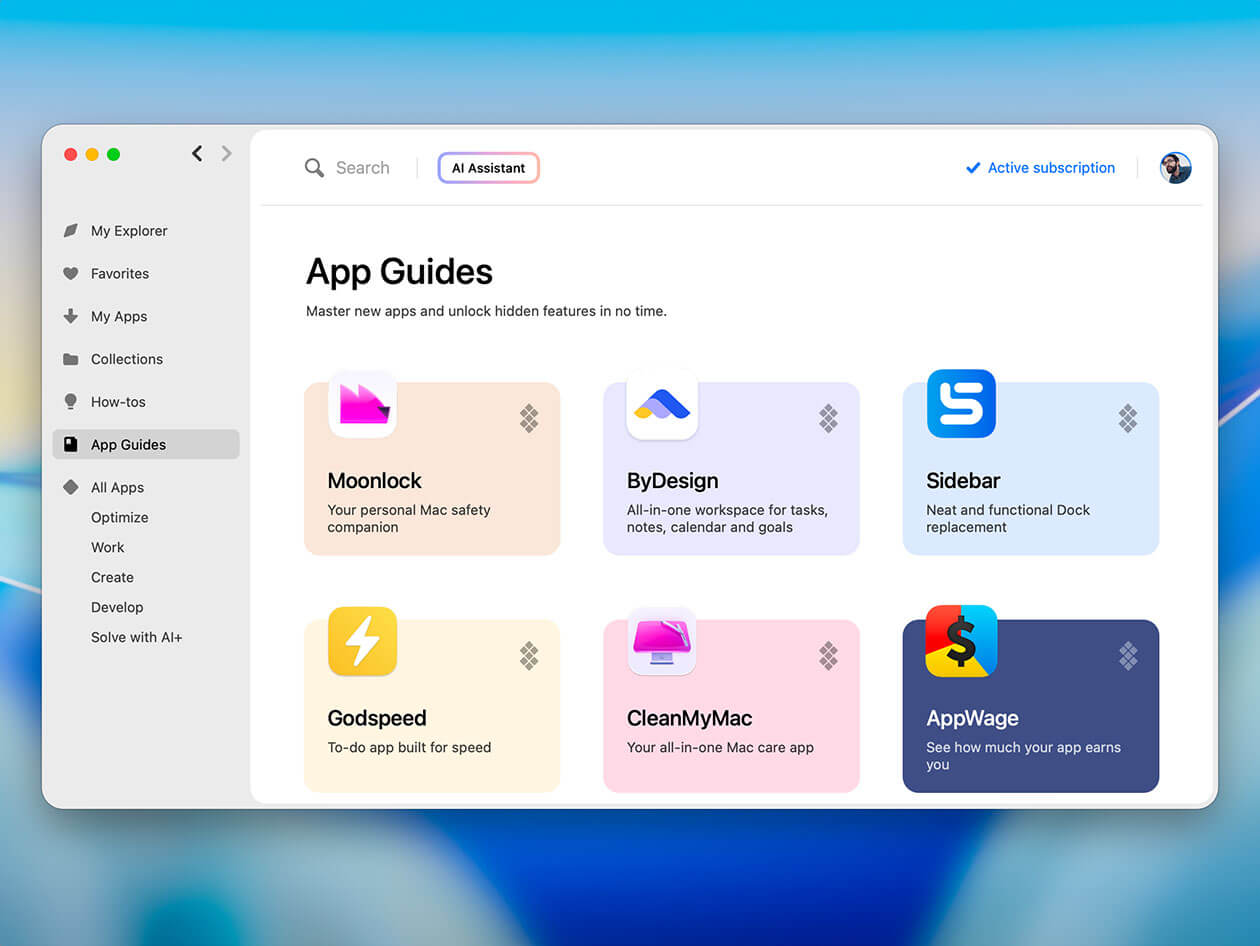
Task: Open the profile avatar picture
Action: coord(1176,168)
